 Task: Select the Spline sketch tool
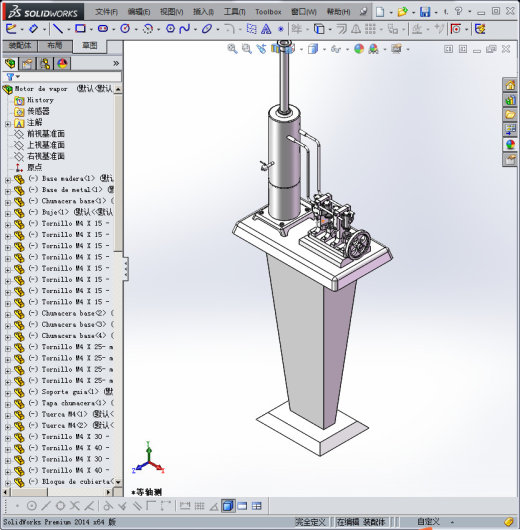tap(185, 29)
